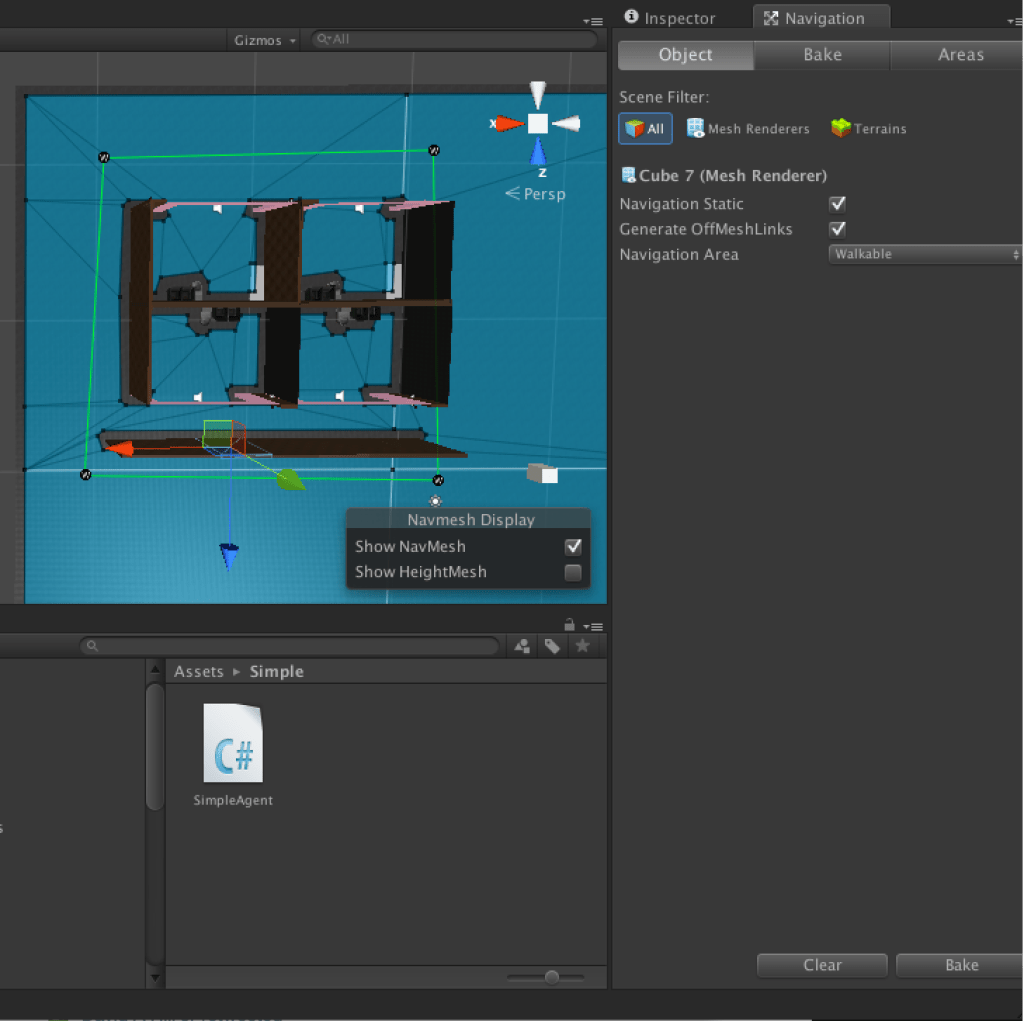Screen dimensions: 1024x1021
Task: Open the Gizmos dropdown menu
Action: tap(265, 40)
